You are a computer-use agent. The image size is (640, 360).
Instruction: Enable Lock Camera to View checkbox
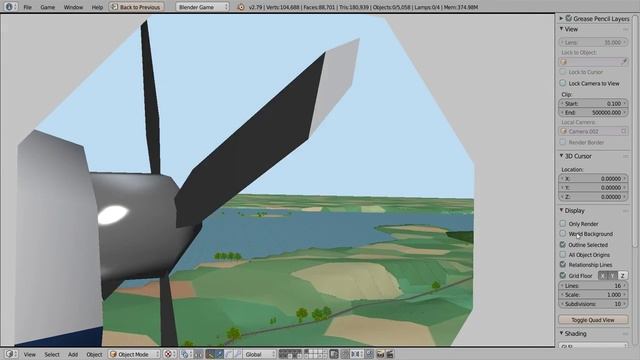click(563, 83)
